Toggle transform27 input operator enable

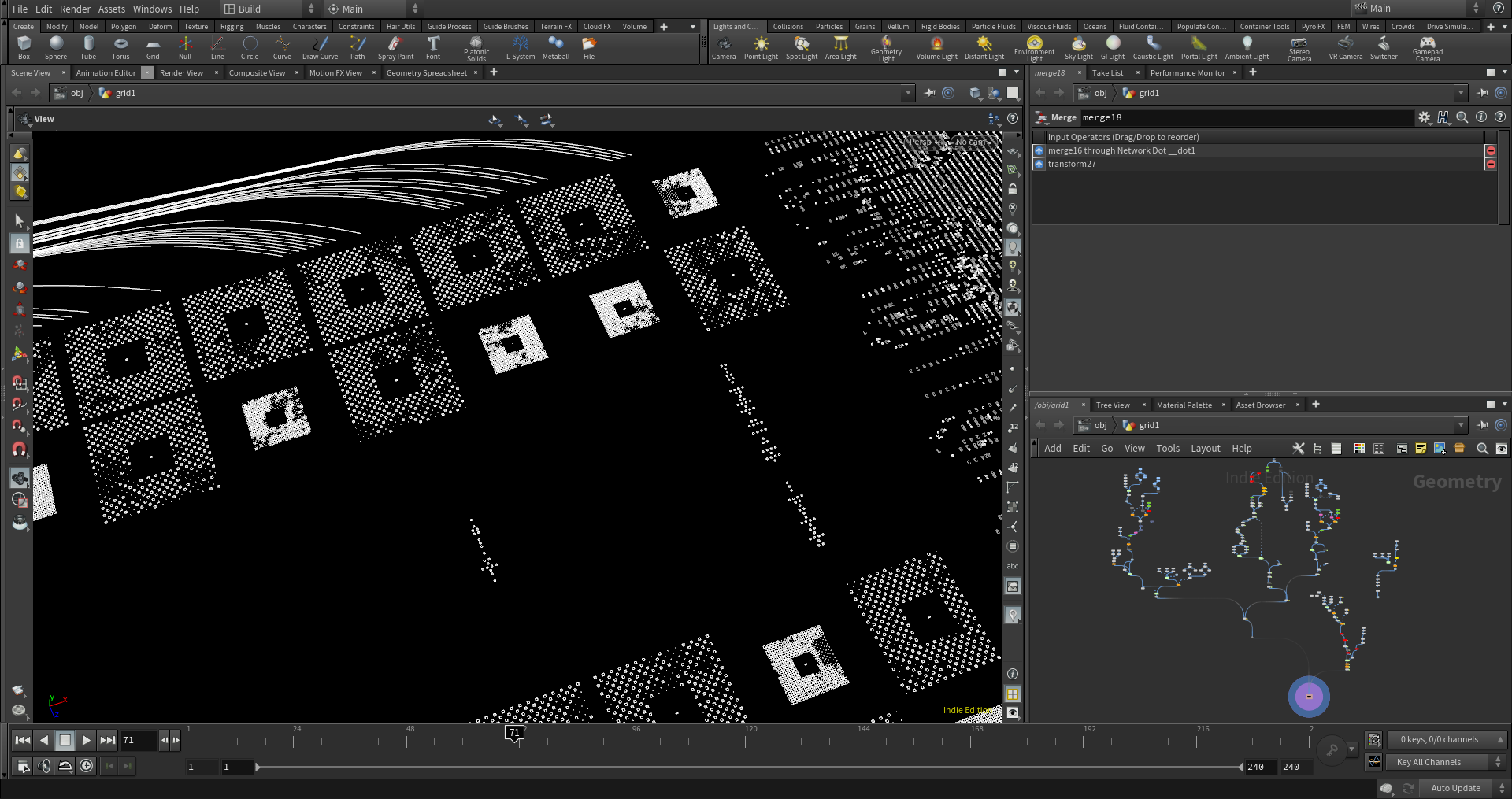(x=1039, y=164)
